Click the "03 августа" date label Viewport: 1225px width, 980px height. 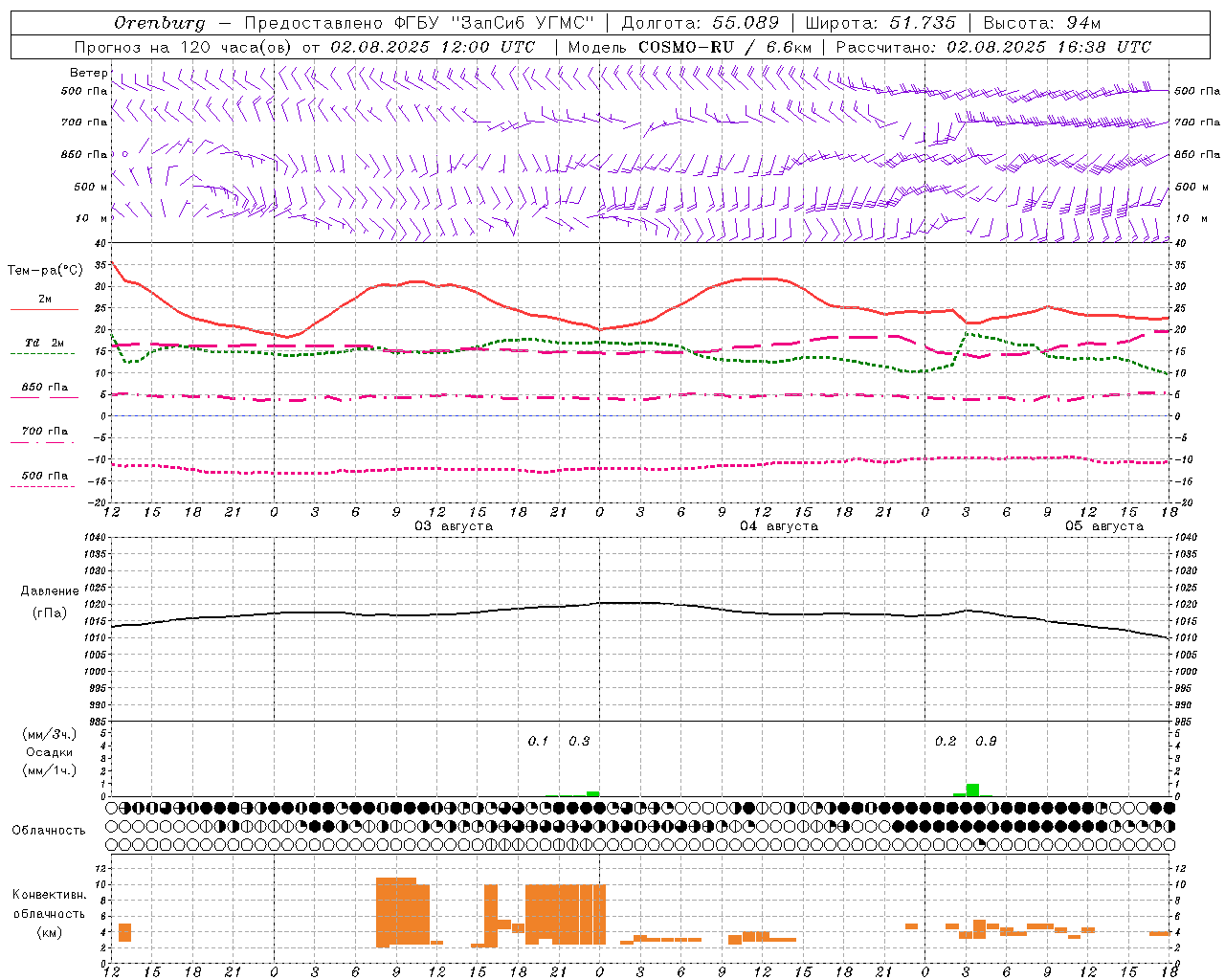(454, 526)
